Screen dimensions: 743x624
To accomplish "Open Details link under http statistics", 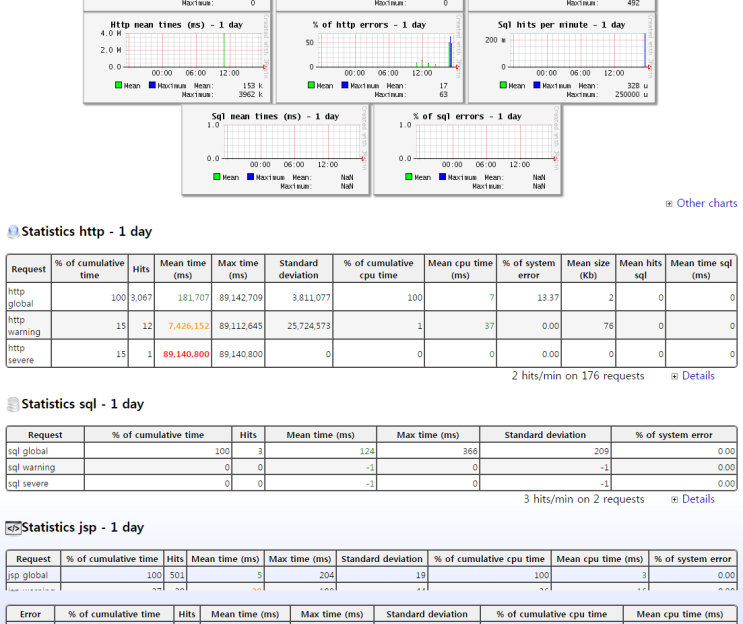I will tap(698, 376).
